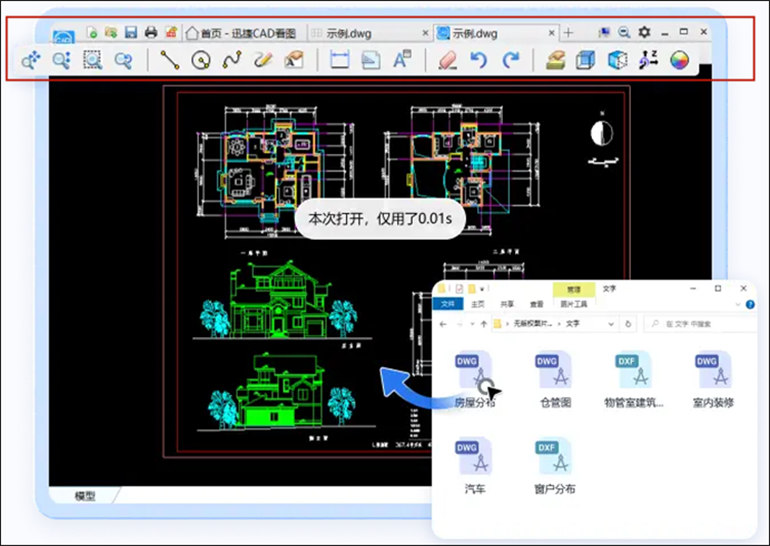
Task: Open the 共享 ribbon tab in Explorer
Action: [x=507, y=304]
